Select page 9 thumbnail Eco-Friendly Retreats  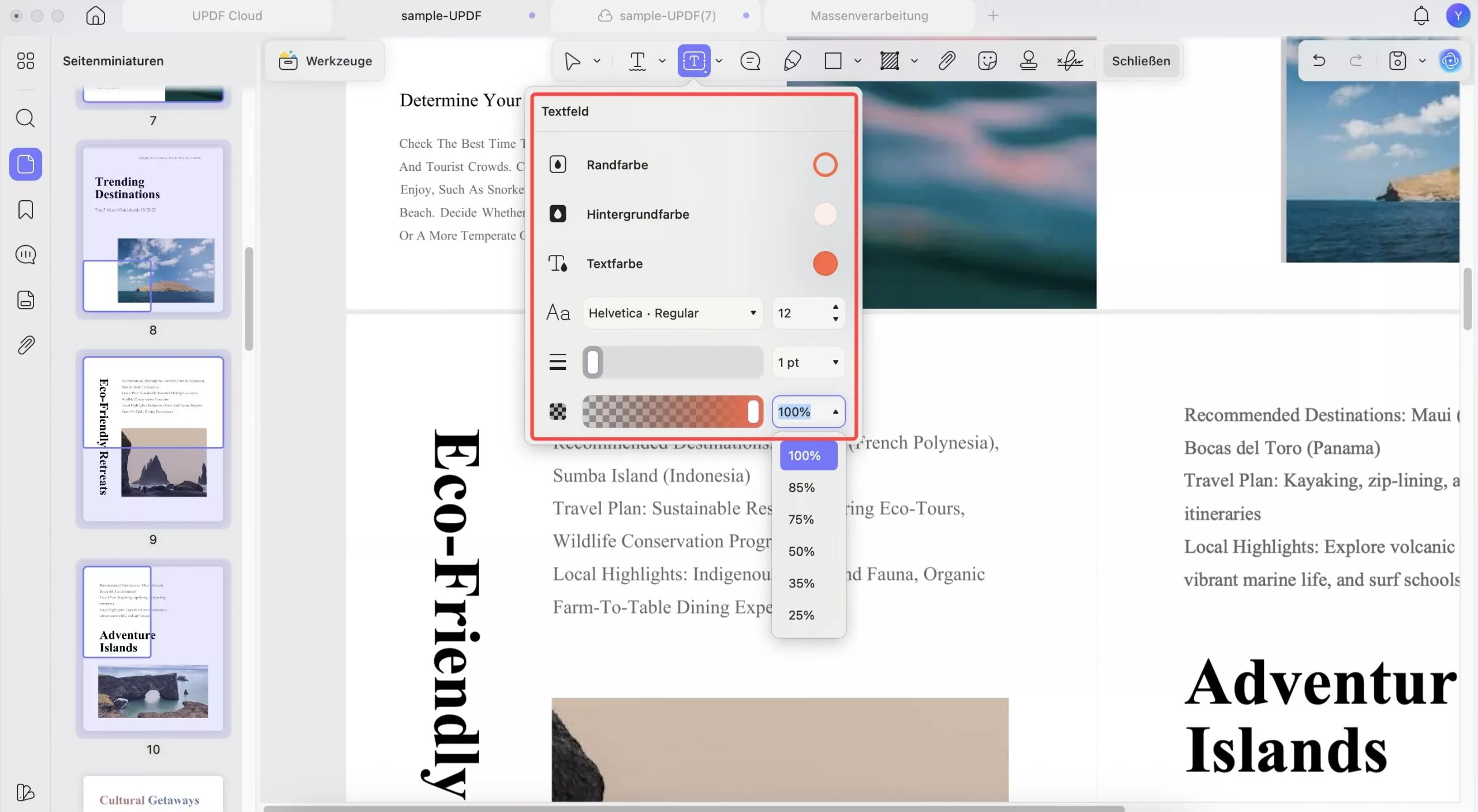pyautogui.click(x=153, y=439)
